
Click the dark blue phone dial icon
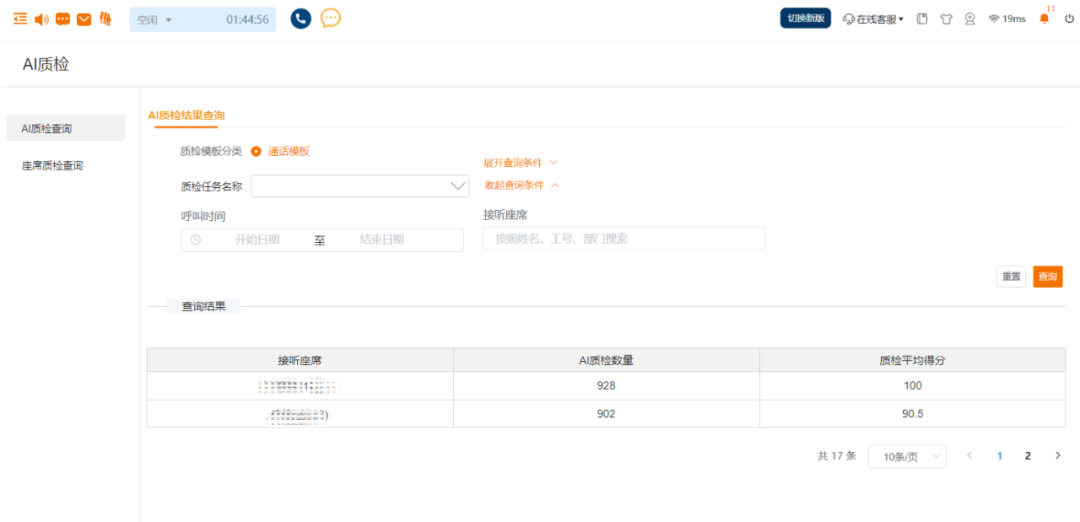(x=301, y=19)
